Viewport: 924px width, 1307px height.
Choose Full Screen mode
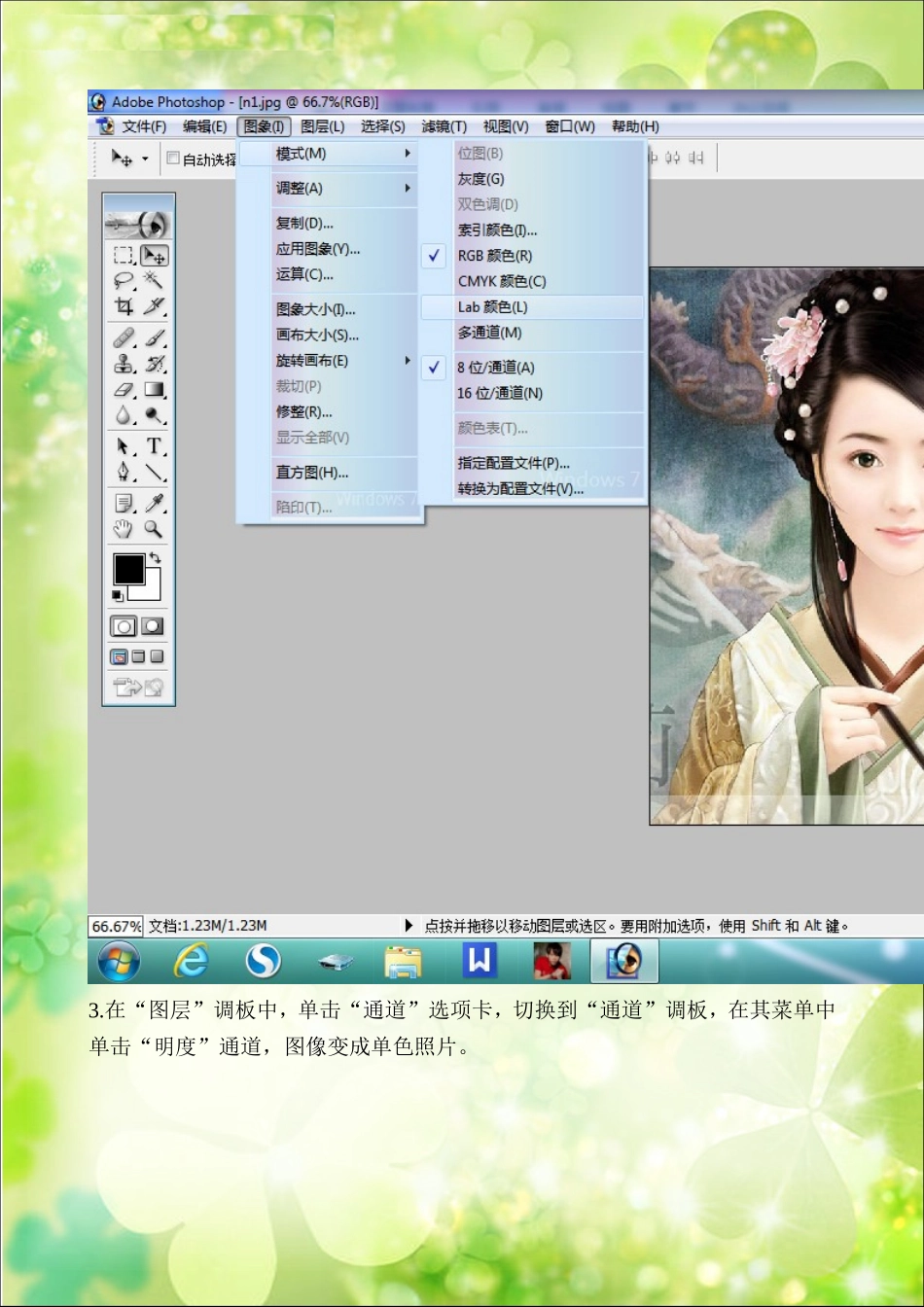click(157, 656)
